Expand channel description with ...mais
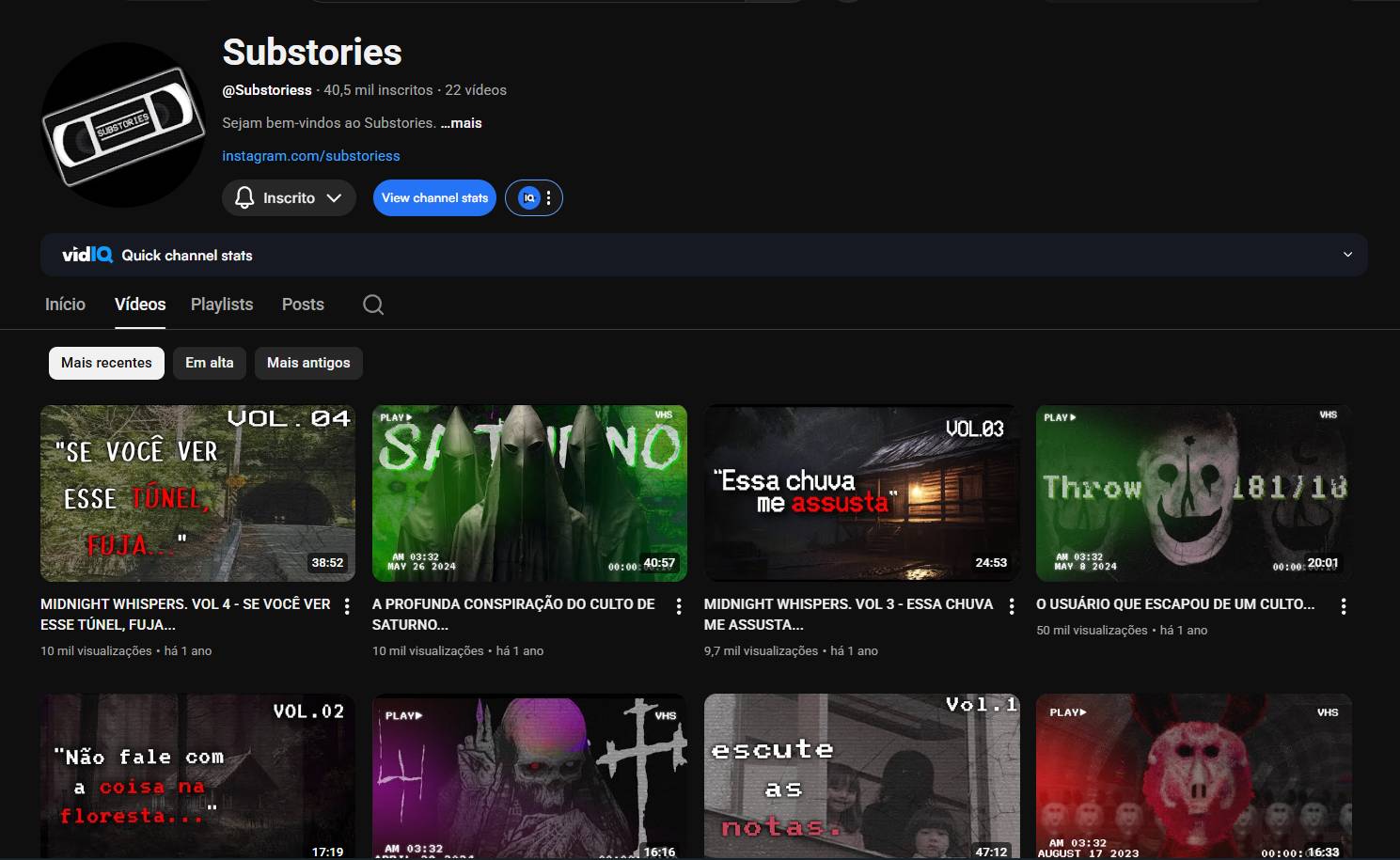 [462, 123]
